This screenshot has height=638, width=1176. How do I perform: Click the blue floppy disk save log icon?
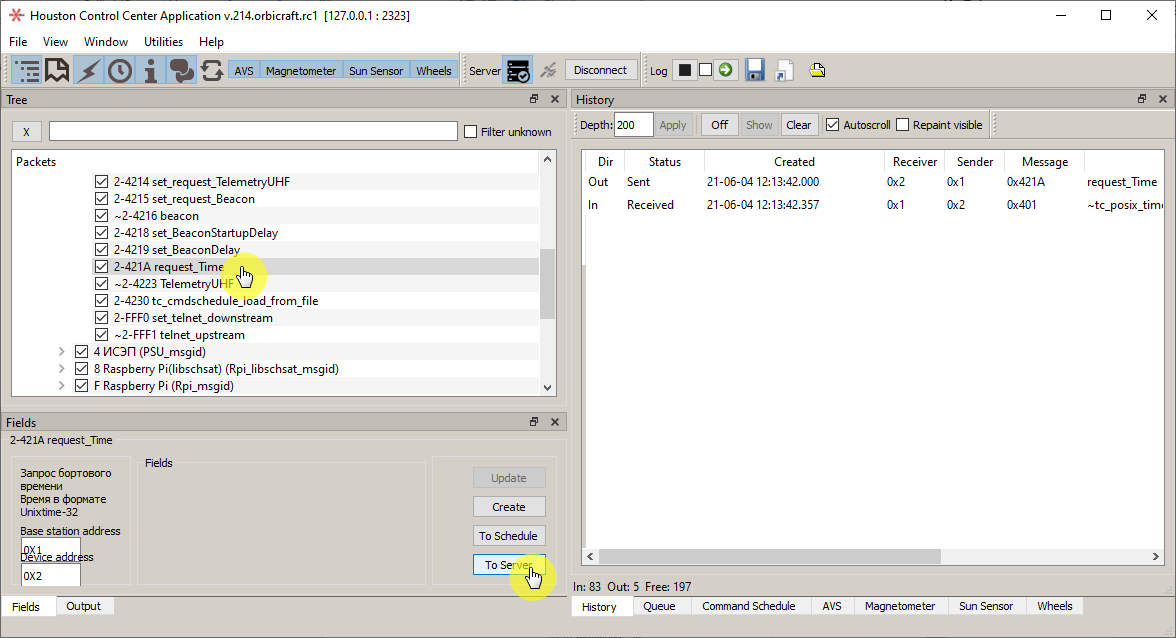point(755,70)
